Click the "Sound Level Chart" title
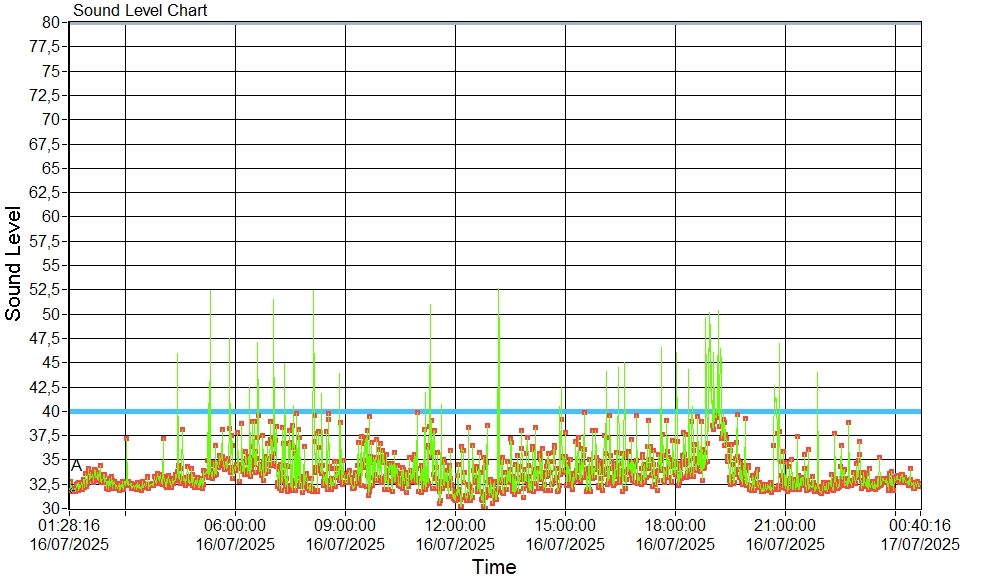 coord(140,11)
